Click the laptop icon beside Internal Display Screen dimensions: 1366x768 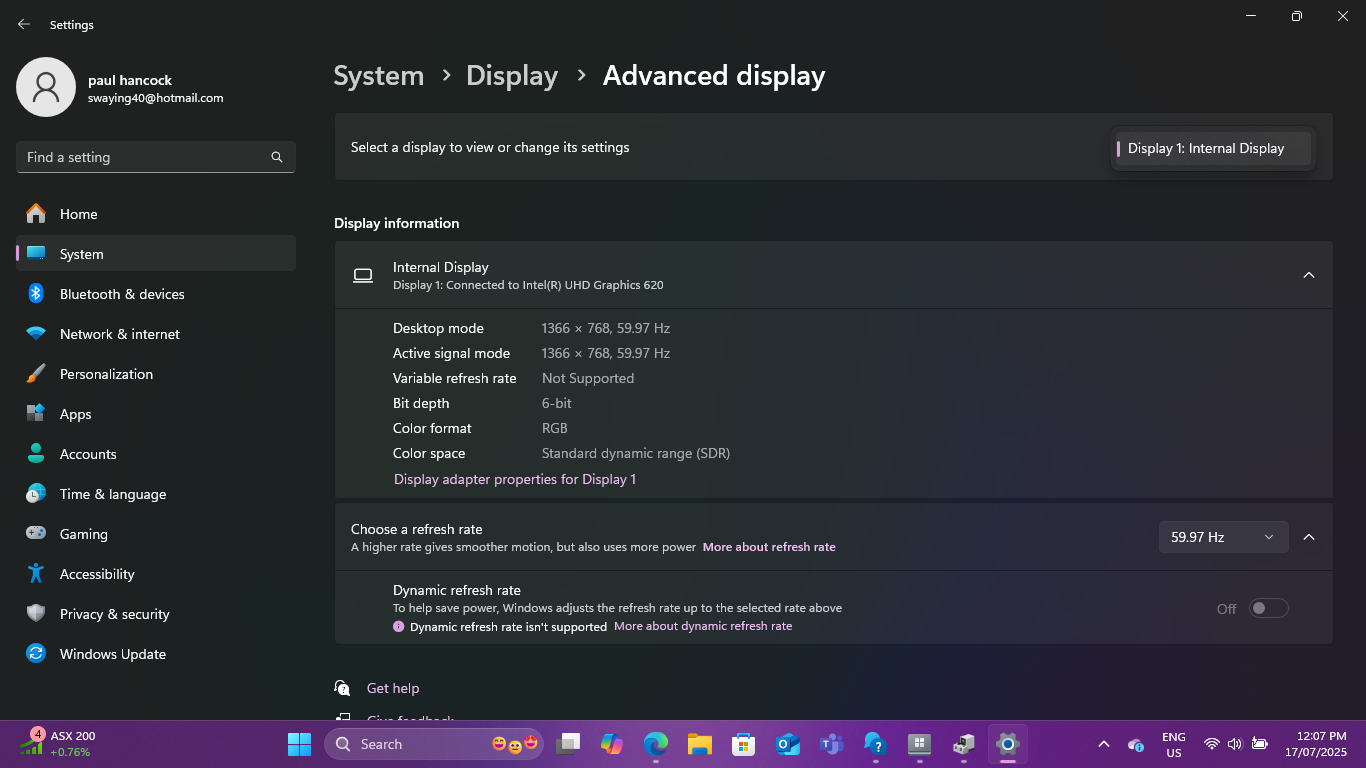point(363,275)
